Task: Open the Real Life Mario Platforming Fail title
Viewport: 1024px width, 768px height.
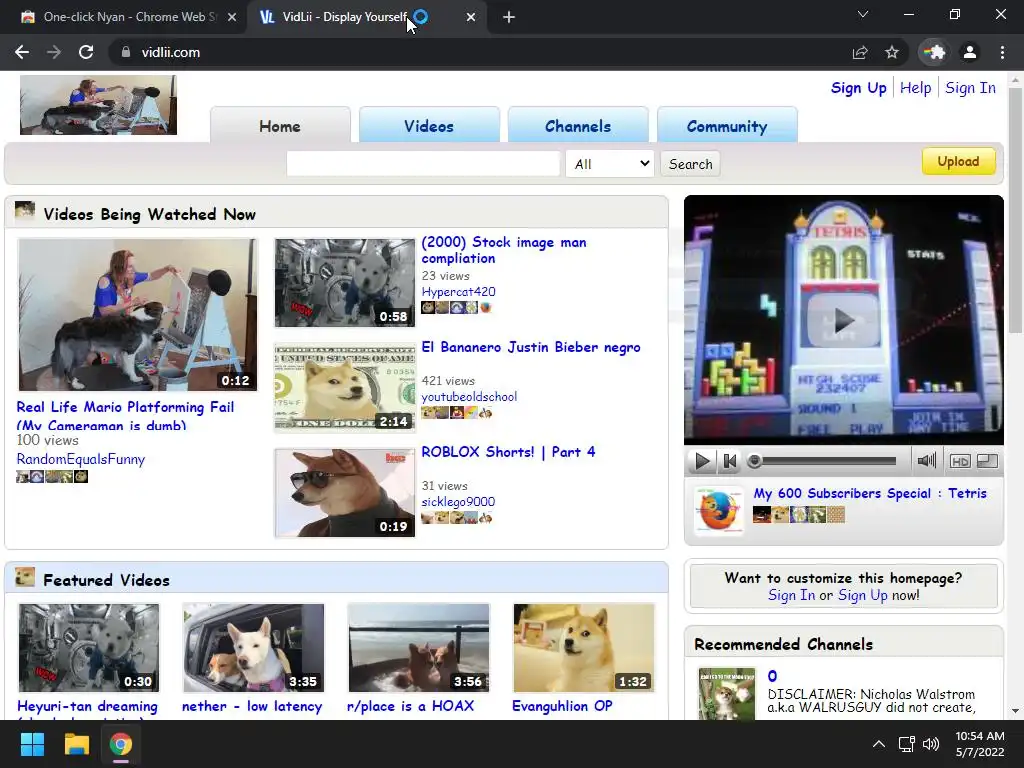Action: coord(125,415)
